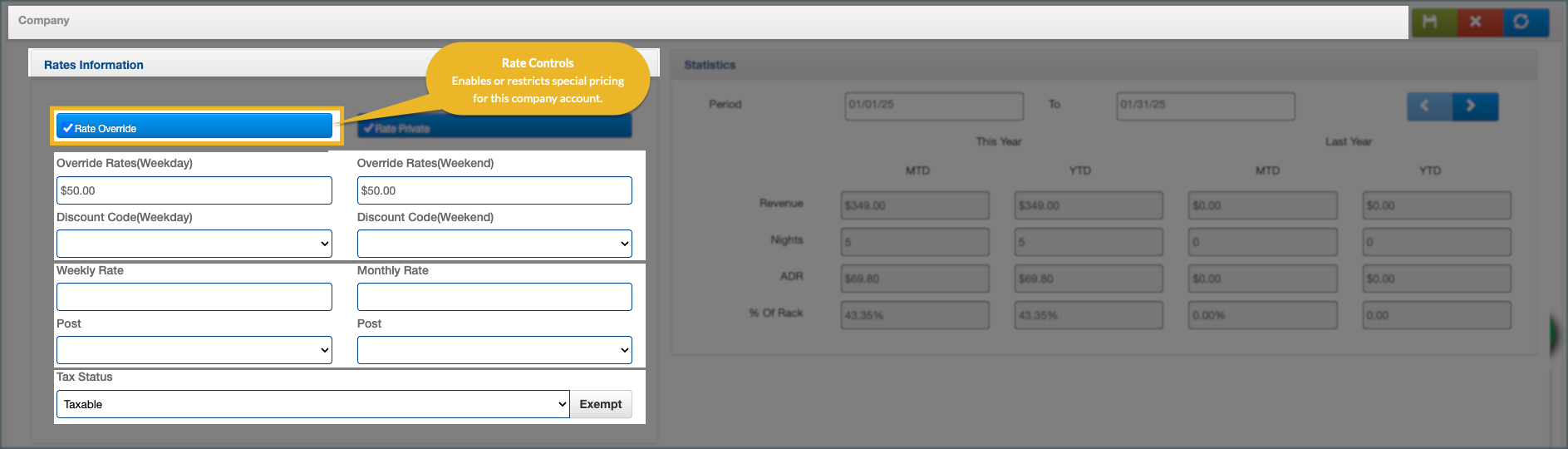The height and width of the screenshot is (449, 1568).
Task: Click the Override Rates(Weekday) input field
Action: 194,190
